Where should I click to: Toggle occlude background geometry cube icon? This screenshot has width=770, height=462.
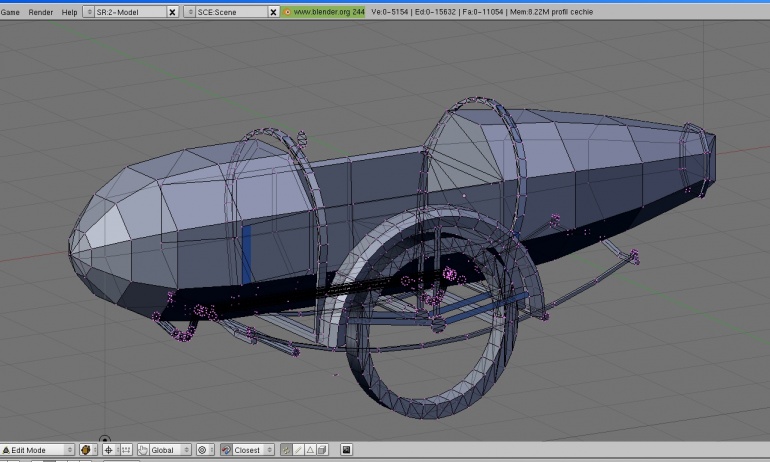coord(323,450)
